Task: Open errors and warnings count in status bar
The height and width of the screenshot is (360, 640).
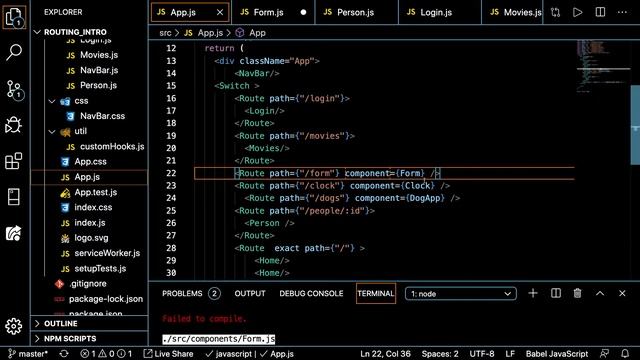Action: click(106, 354)
